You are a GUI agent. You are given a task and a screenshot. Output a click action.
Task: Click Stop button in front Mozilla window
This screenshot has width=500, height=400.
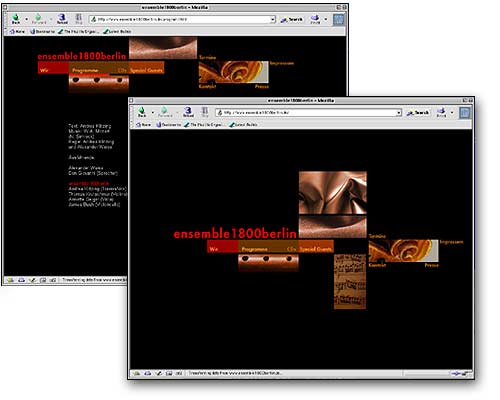(205, 112)
